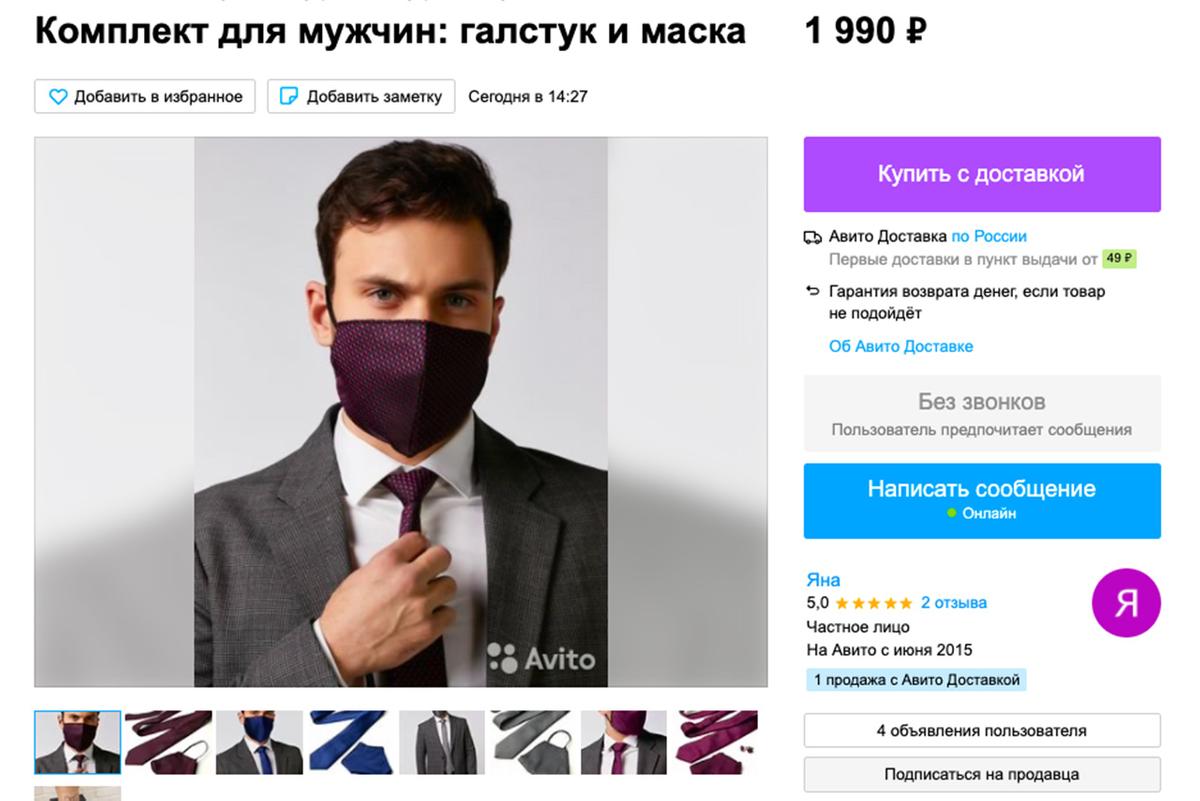This screenshot has width=1200, height=801.
Task: Open the Об Авито Доставке link
Action: pyautogui.click(x=900, y=346)
